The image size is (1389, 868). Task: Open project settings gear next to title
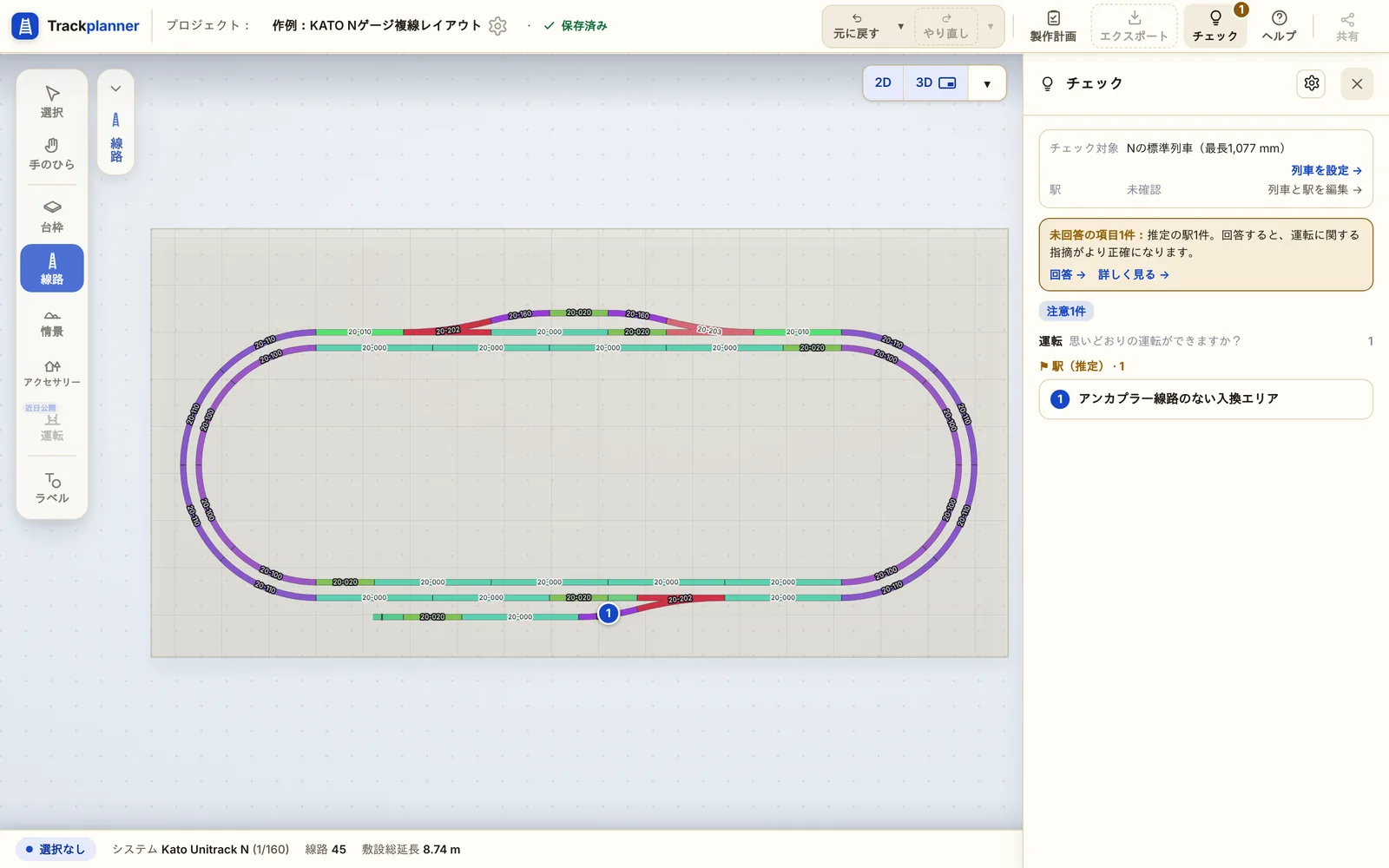497,26
